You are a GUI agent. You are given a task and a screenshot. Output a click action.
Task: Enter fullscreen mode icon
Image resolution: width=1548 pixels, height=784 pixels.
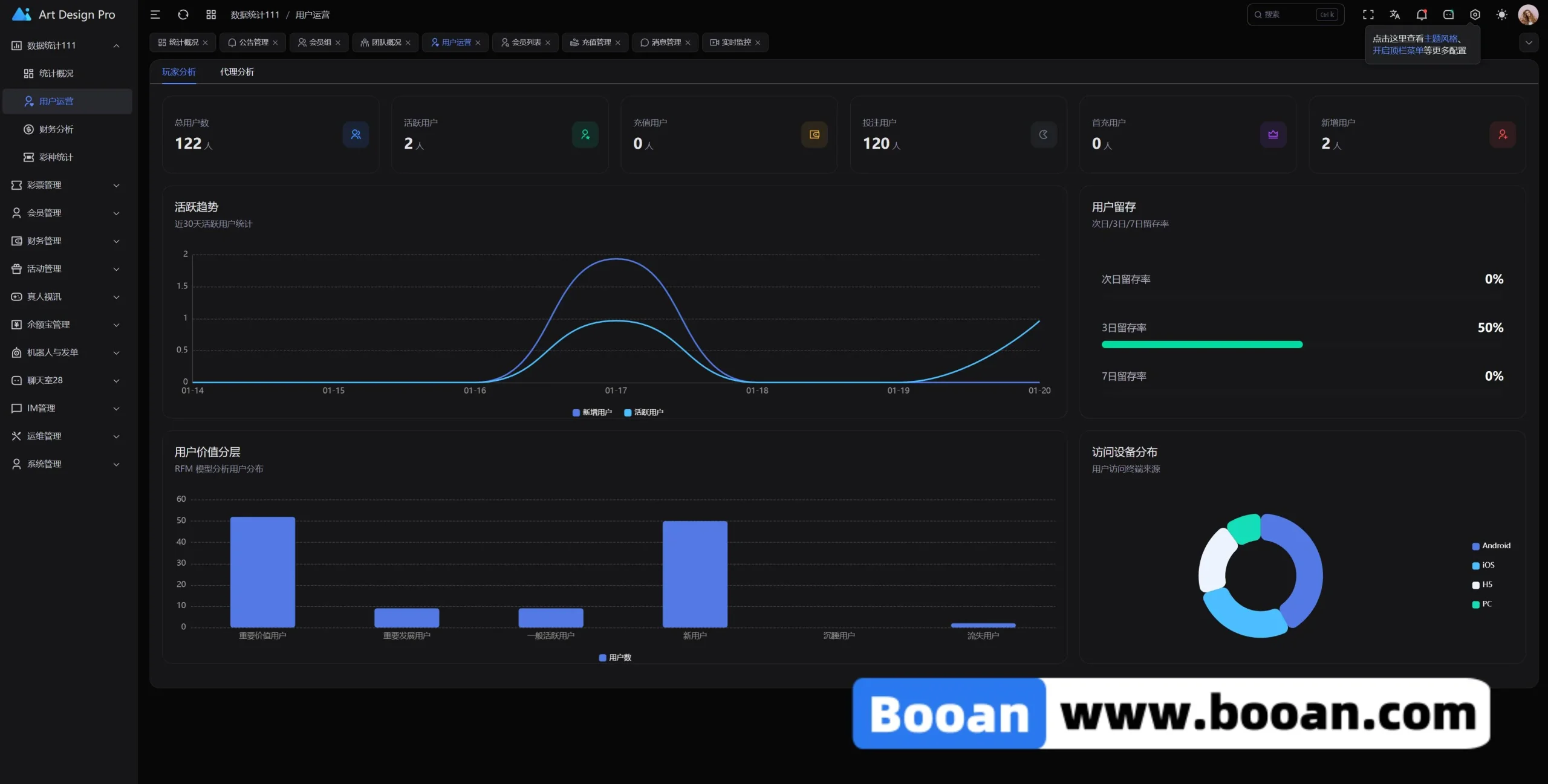tap(1368, 15)
